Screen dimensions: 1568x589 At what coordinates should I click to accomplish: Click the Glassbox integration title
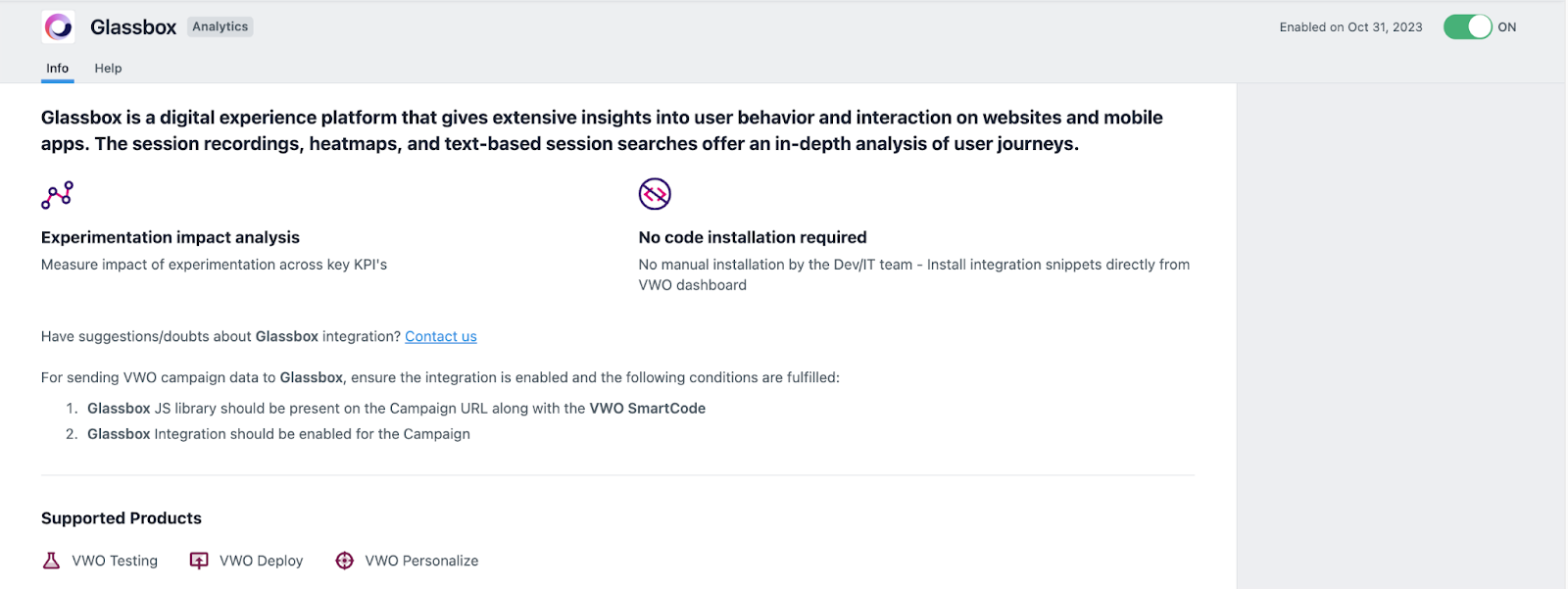[133, 27]
